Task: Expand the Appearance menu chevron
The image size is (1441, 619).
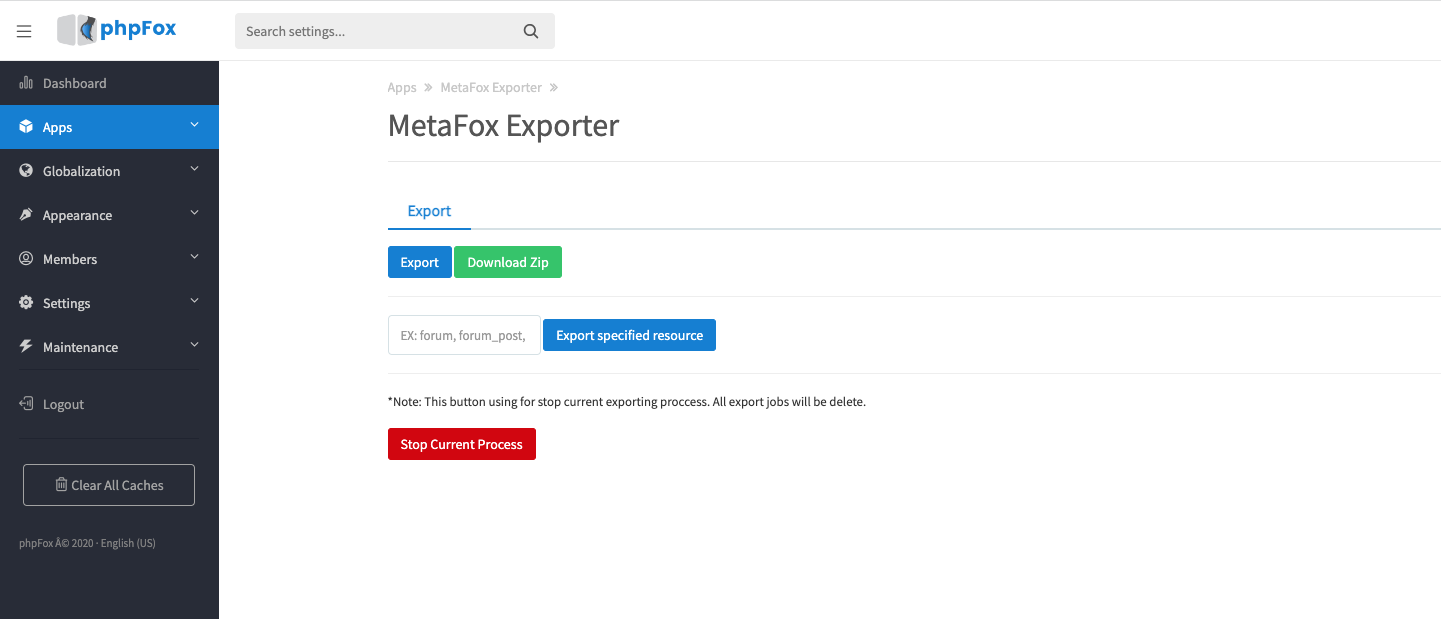Action: pyautogui.click(x=194, y=213)
